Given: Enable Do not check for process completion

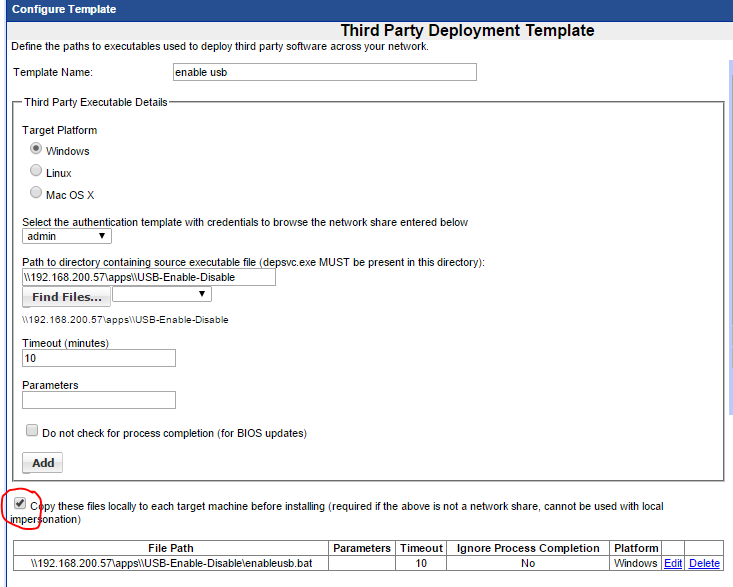Looking at the screenshot, I should (x=32, y=432).
